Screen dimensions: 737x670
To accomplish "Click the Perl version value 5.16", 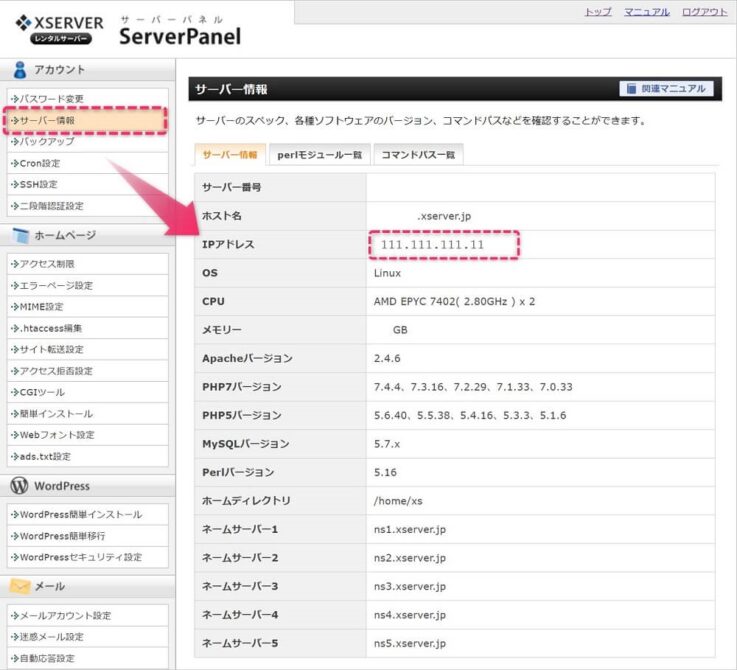I will click(x=385, y=472).
